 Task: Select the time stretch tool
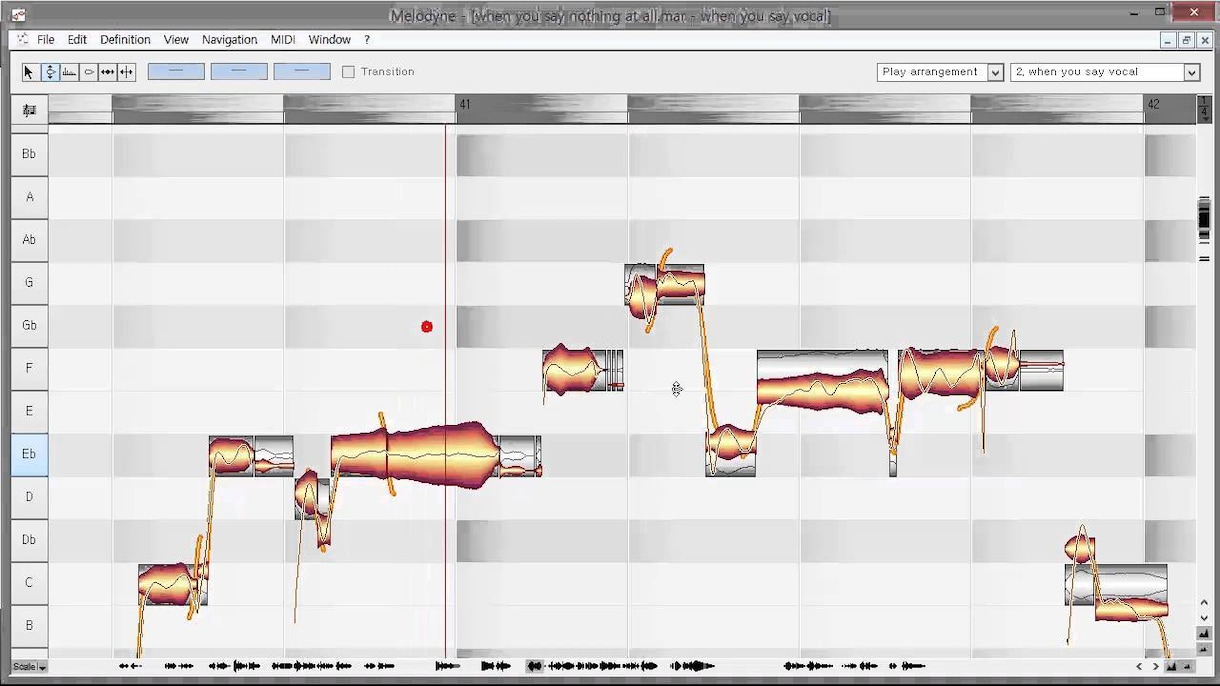tap(107, 72)
